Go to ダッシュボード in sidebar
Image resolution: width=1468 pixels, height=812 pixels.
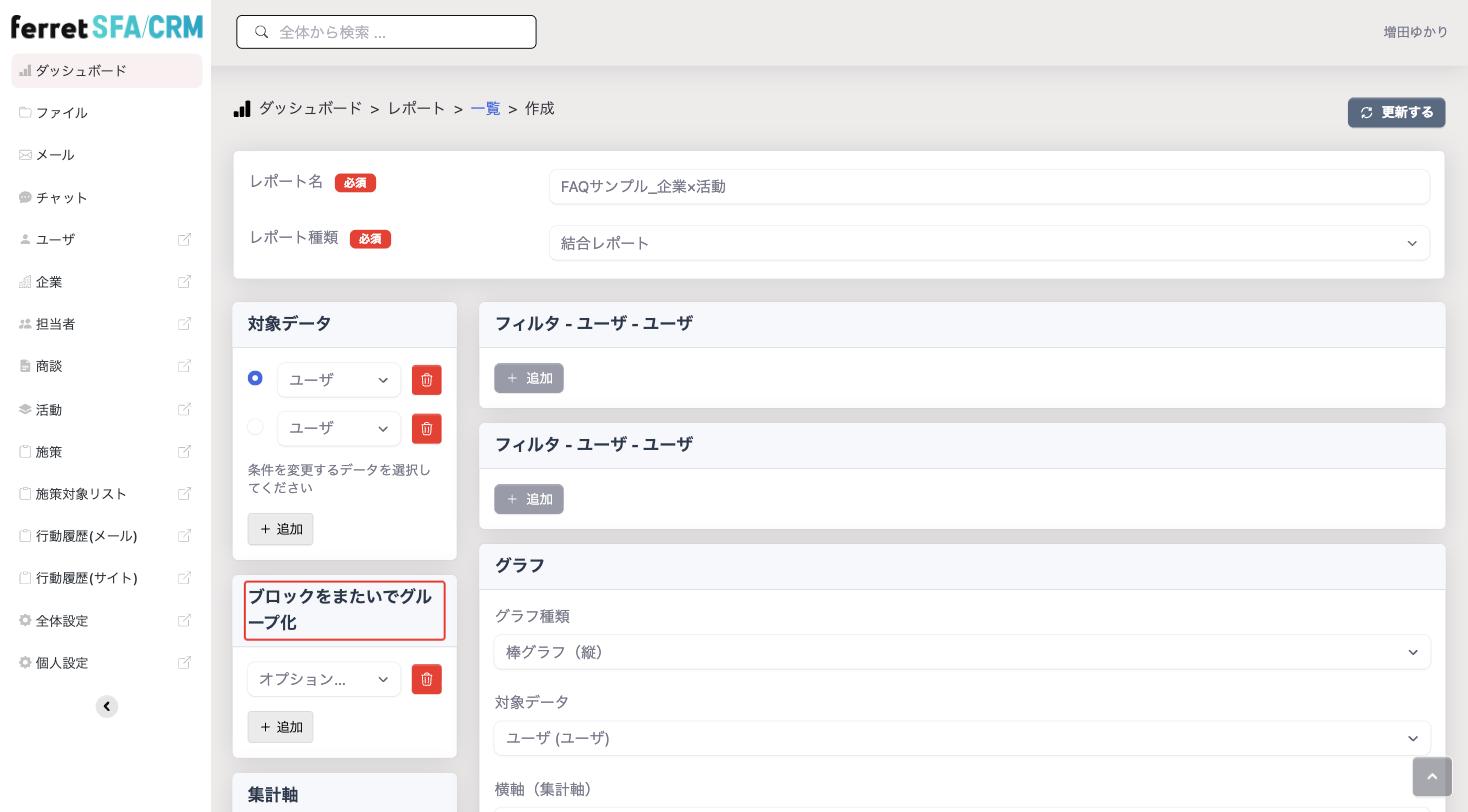pyautogui.click(x=107, y=71)
